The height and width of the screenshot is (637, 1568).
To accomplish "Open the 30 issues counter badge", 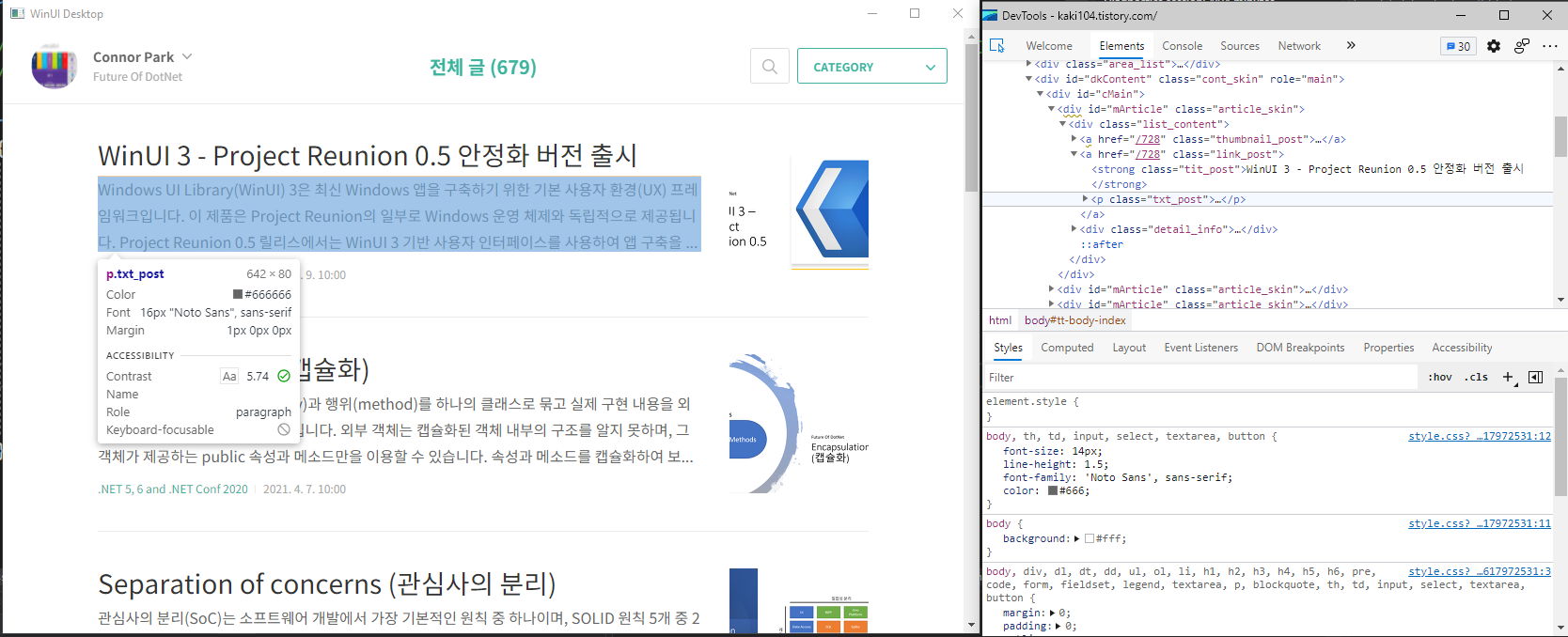I will click(1458, 46).
